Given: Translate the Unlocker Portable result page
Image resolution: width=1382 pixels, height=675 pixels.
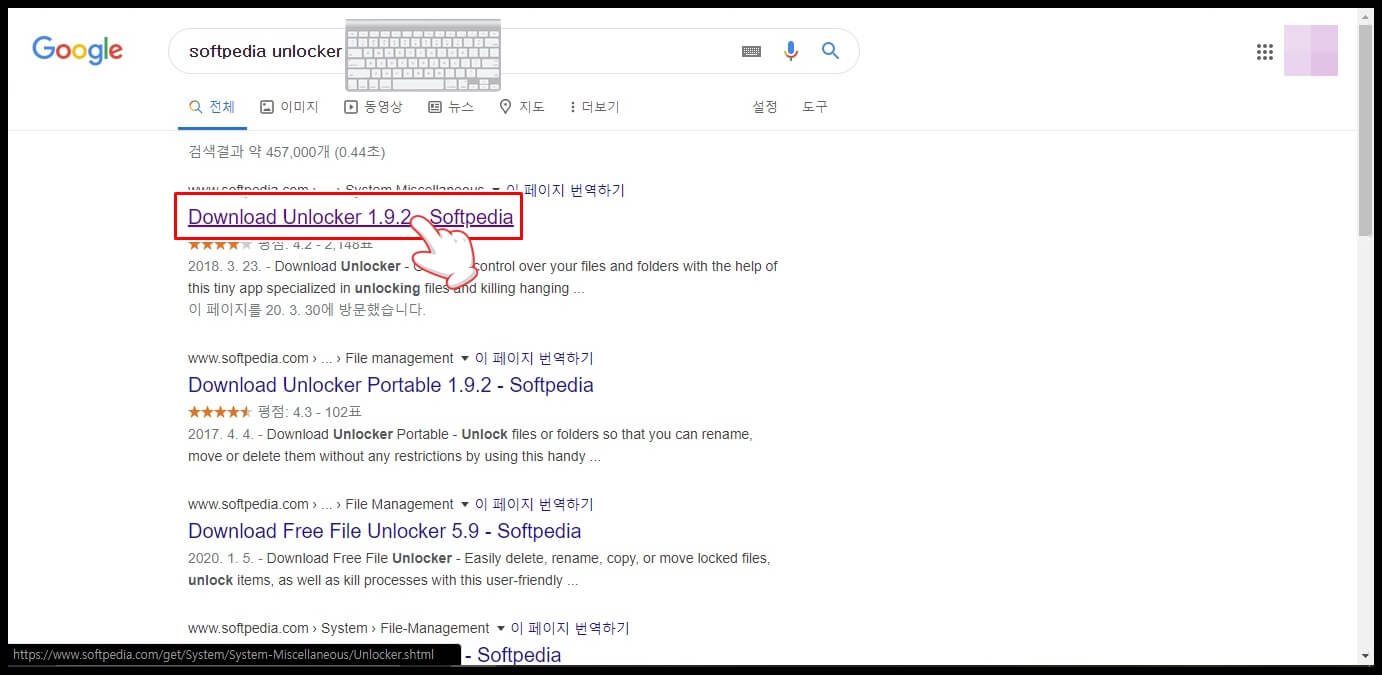Looking at the screenshot, I should click(x=534, y=358).
